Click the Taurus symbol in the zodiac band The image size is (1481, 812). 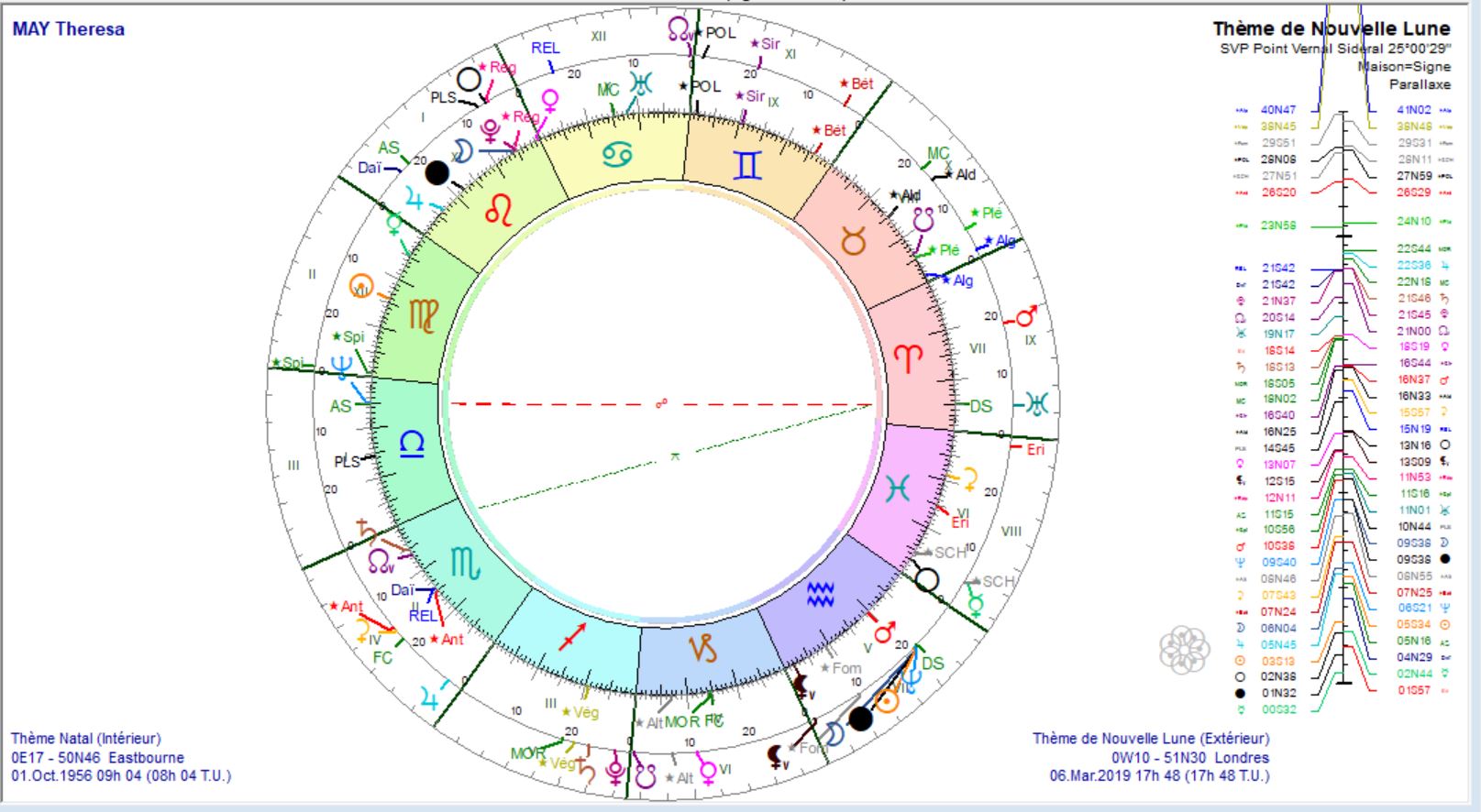pyautogui.click(x=854, y=242)
